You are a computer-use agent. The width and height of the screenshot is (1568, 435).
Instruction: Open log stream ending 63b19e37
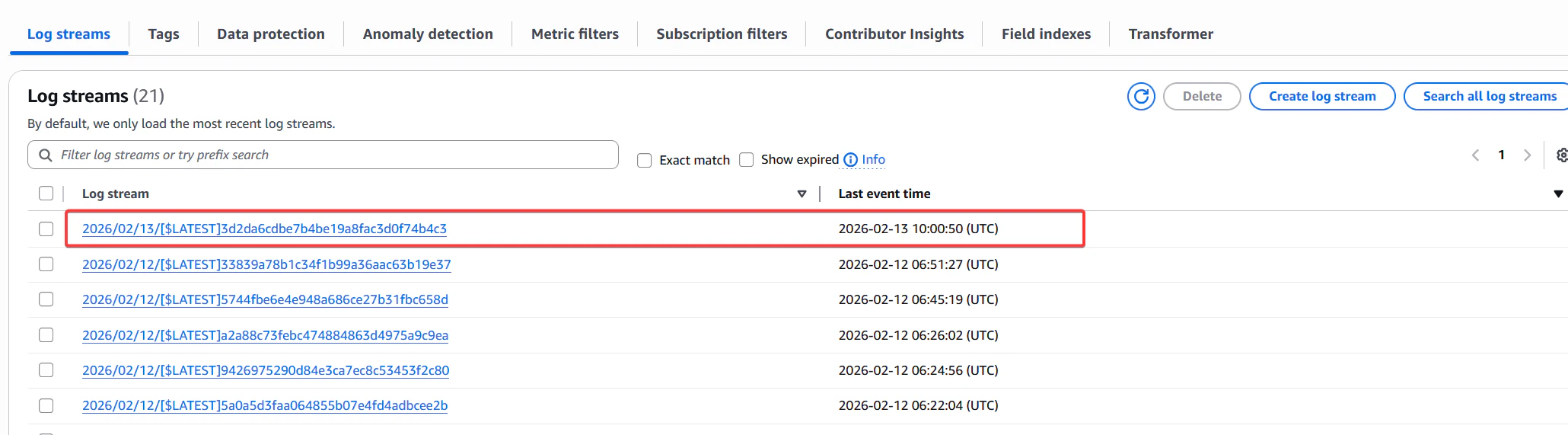tap(266, 264)
